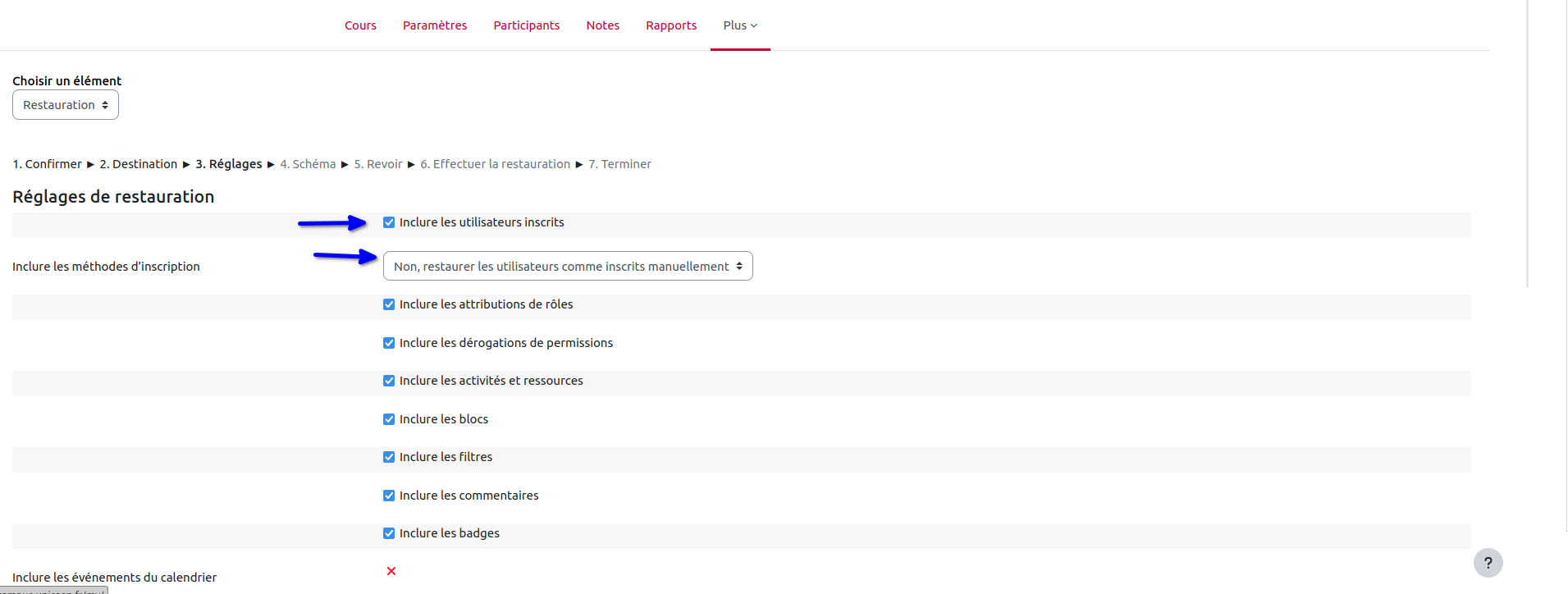Uncheck Inclure les activités et ressources
This screenshot has width=1568, height=594.
pos(389,381)
